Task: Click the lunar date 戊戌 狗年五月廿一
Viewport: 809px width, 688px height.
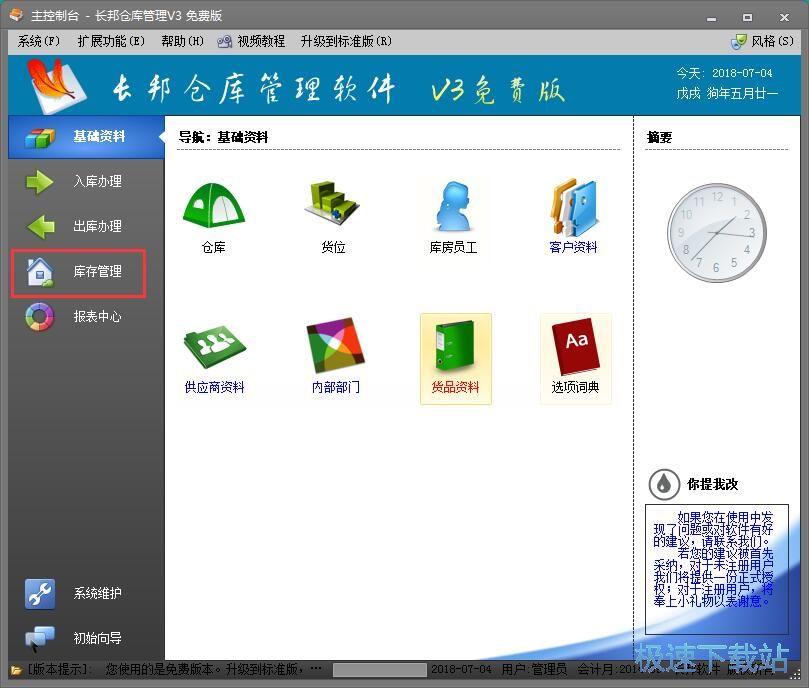Action: click(727, 94)
